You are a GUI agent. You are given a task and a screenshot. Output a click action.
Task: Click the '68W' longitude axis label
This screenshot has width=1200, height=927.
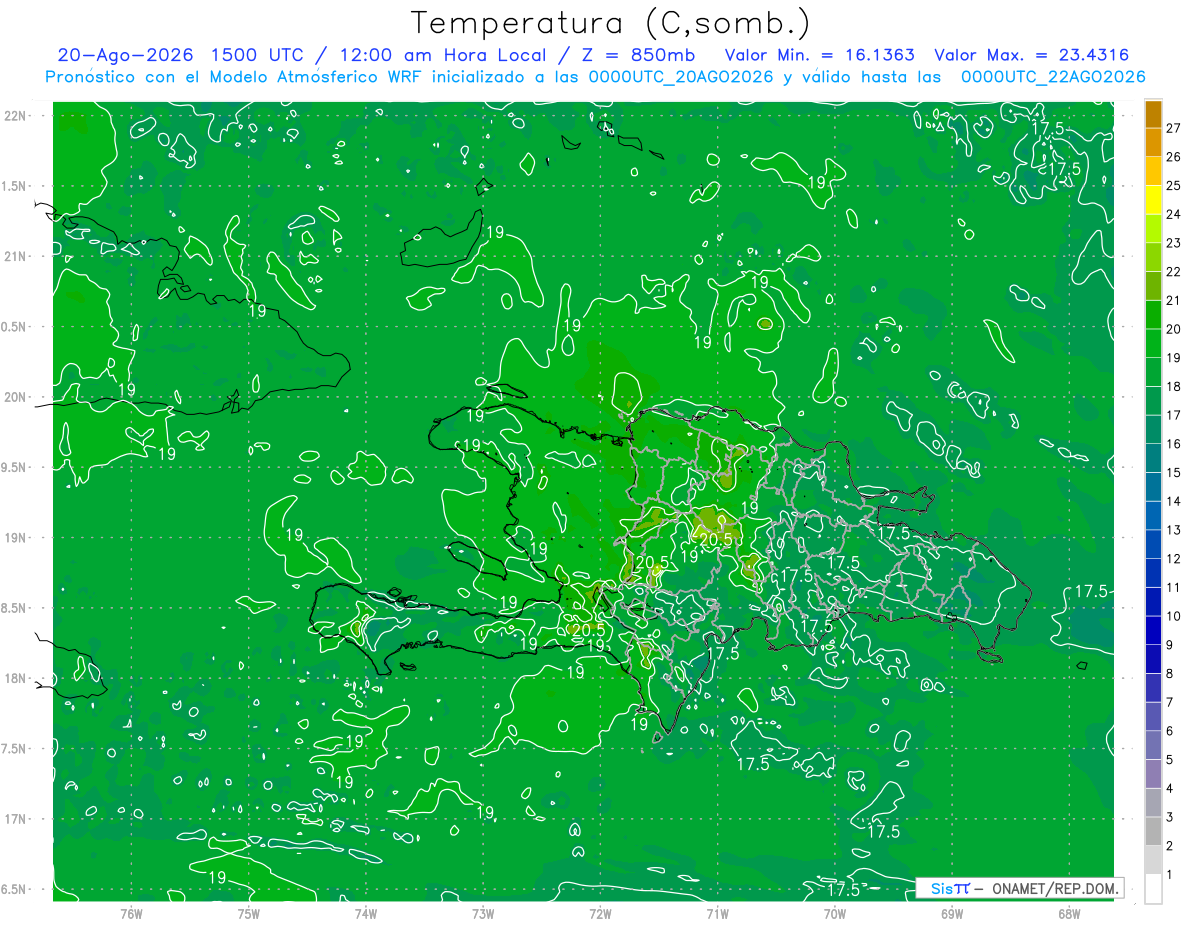point(1069,914)
